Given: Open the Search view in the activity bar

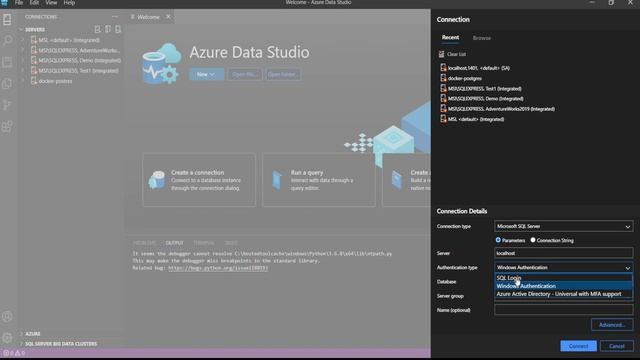Looking at the screenshot, I should 7,40.
